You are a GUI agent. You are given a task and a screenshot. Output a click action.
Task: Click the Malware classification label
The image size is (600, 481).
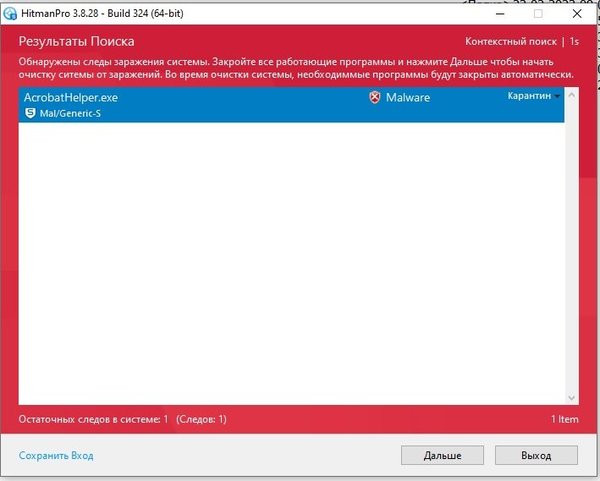[408, 98]
